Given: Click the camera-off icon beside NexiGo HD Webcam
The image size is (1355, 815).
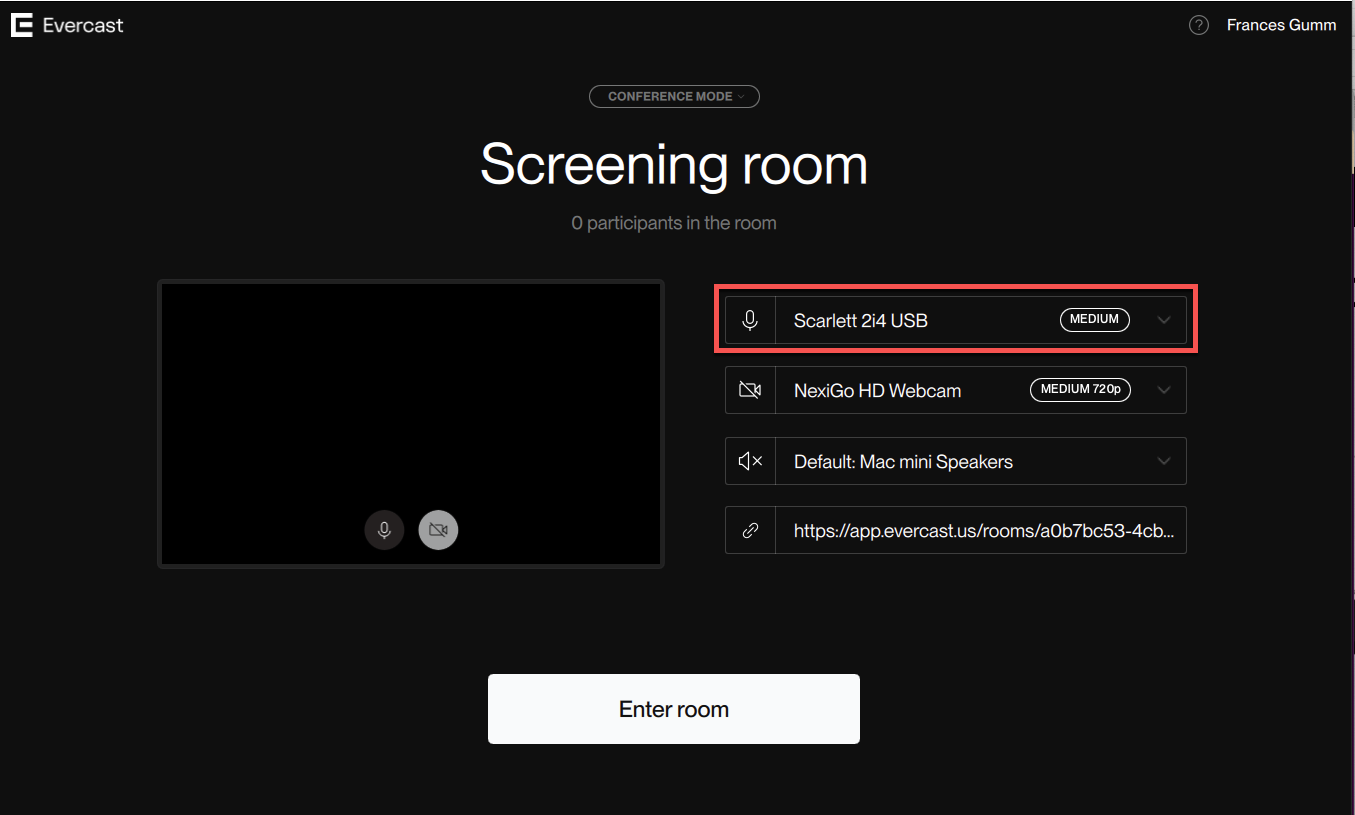Looking at the screenshot, I should [x=750, y=390].
